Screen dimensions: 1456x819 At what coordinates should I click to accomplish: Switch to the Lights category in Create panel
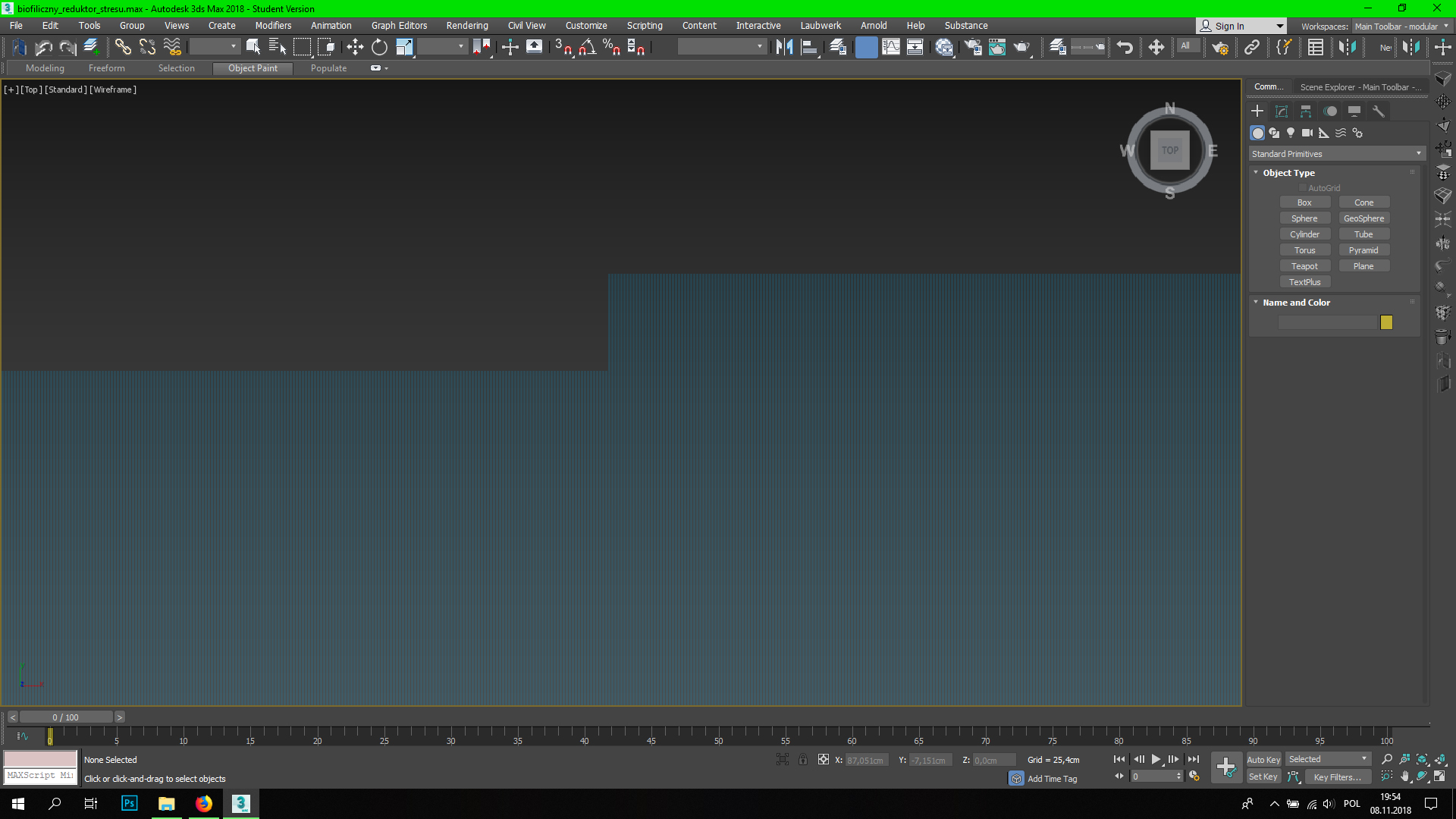click(1290, 133)
